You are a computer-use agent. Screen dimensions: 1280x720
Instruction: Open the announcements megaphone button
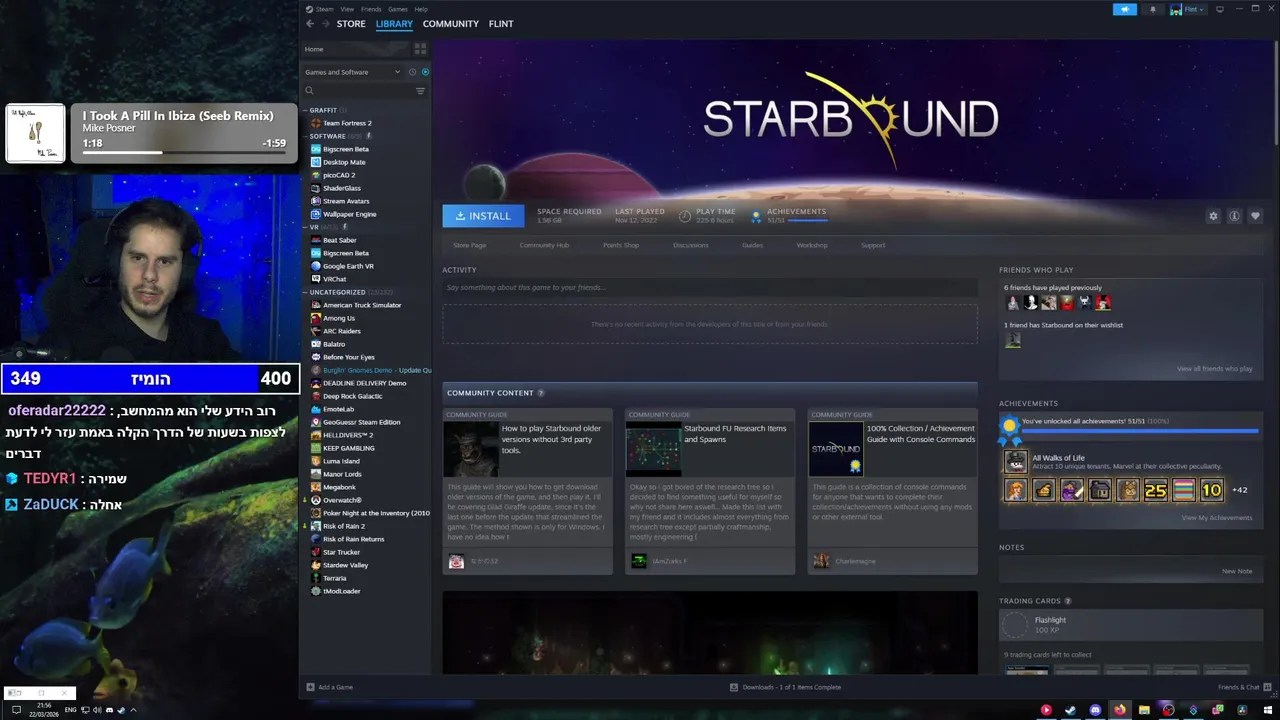[x=1125, y=9]
